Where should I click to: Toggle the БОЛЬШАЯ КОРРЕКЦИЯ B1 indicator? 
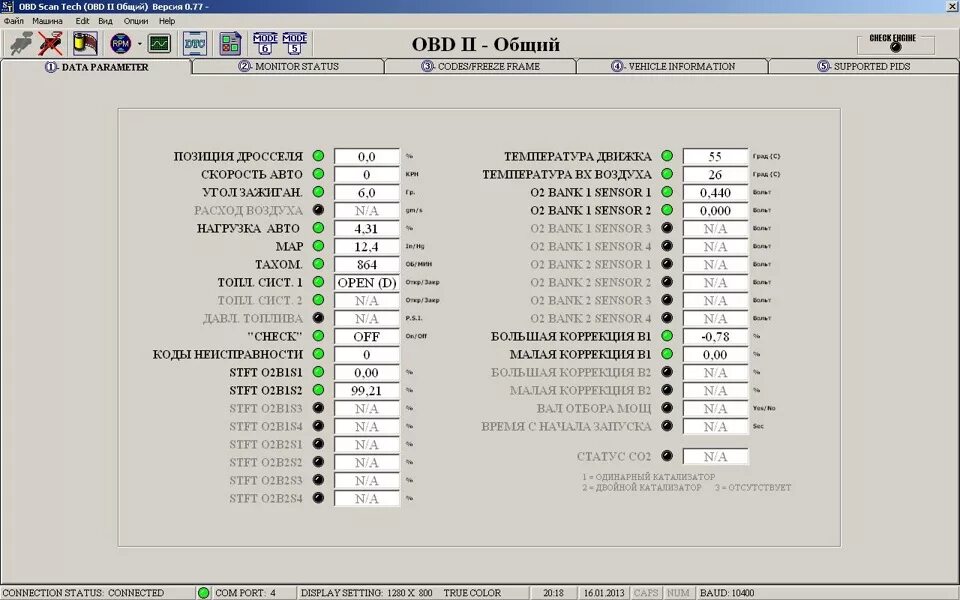pyautogui.click(x=667, y=336)
